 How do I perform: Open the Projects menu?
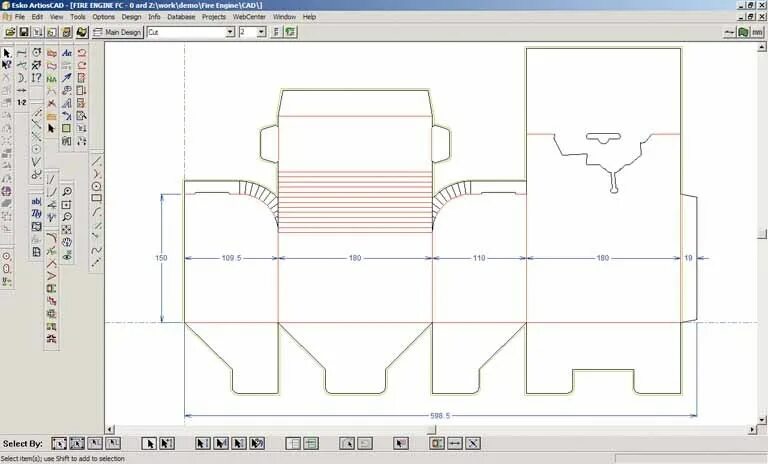coord(214,17)
